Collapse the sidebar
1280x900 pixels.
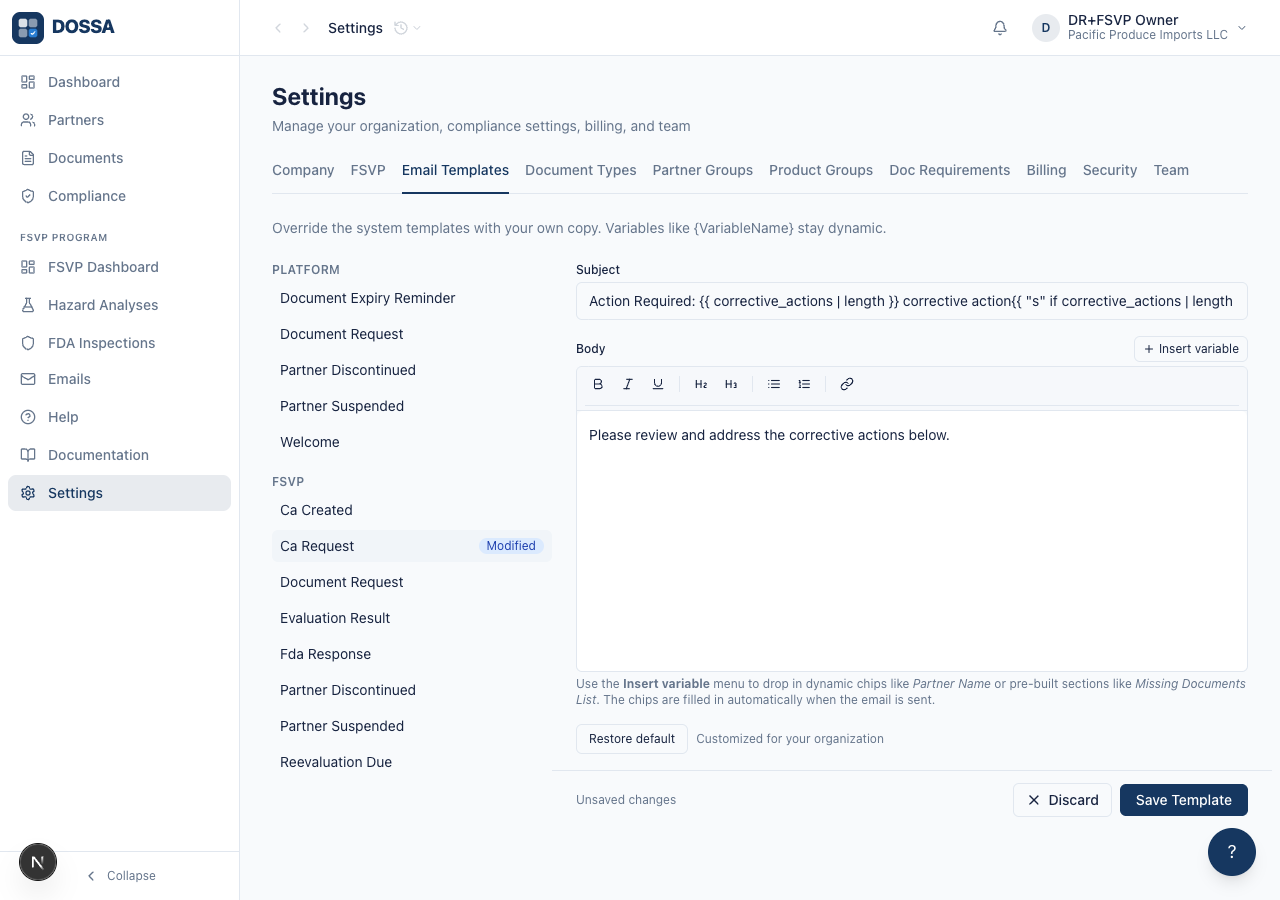[x=120, y=876]
